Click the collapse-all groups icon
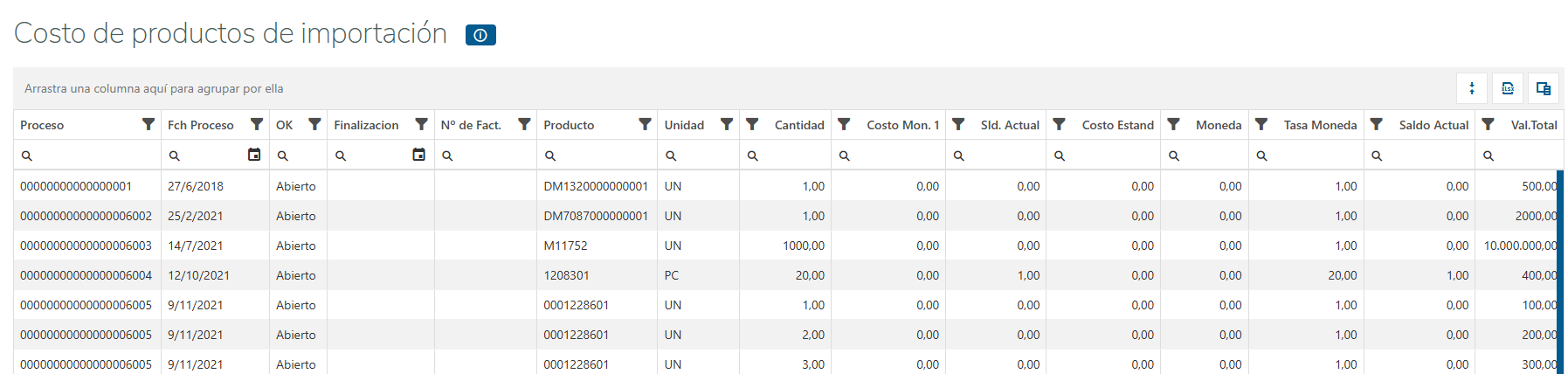The image size is (1568, 374). point(1472,88)
